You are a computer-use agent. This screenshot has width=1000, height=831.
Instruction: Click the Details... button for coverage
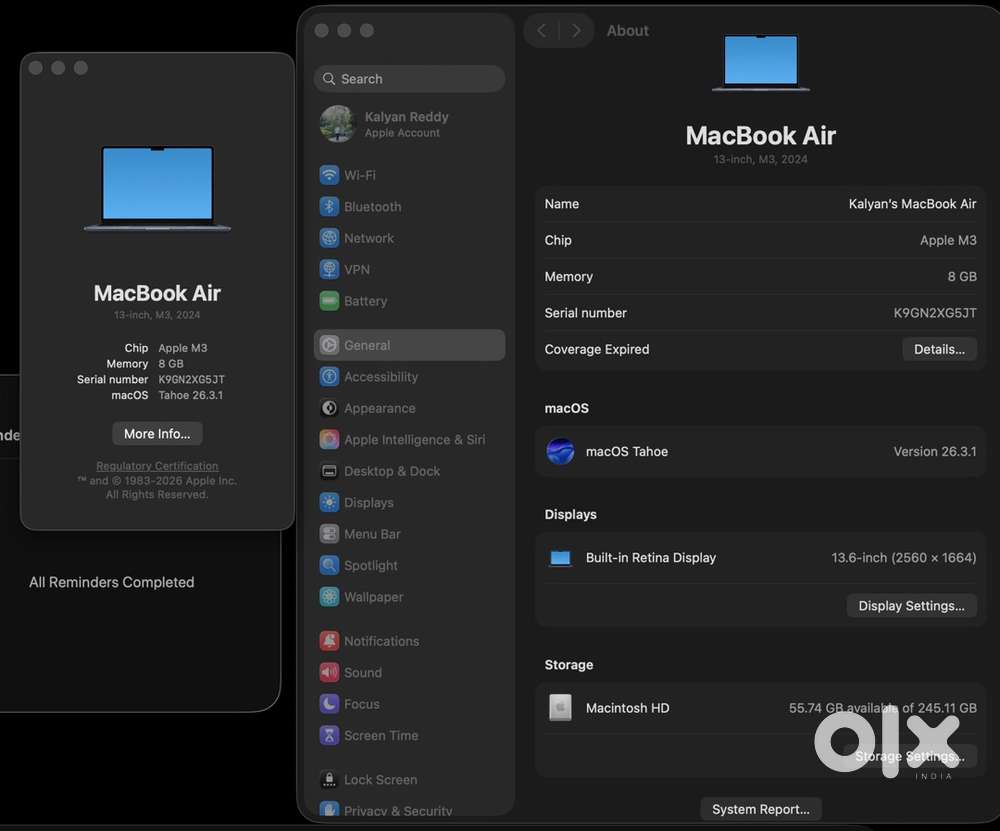point(939,349)
